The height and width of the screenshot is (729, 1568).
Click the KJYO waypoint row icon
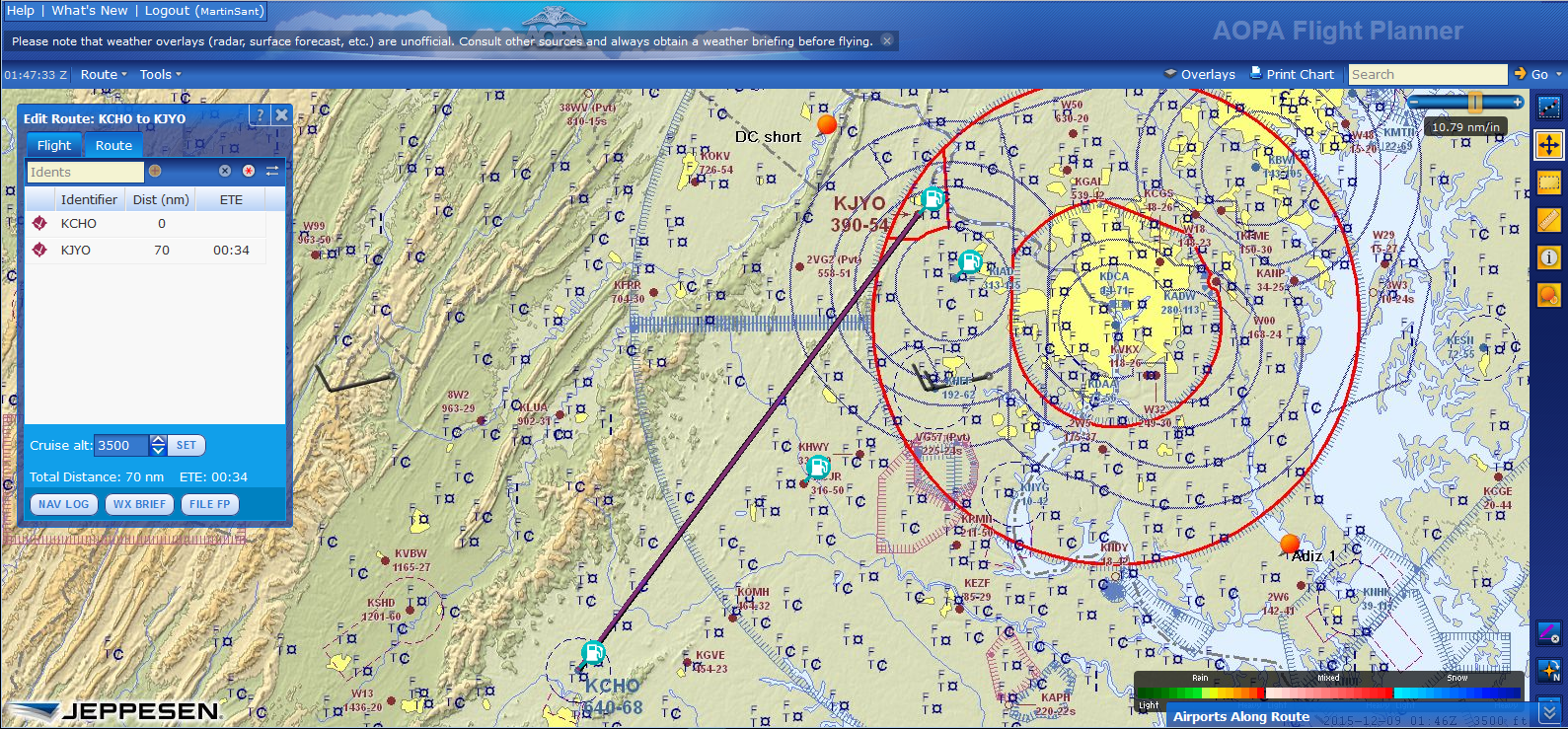(39, 251)
